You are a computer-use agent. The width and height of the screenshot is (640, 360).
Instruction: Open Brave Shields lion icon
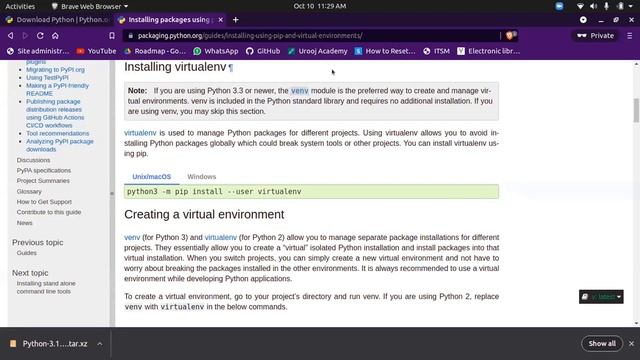click(x=510, y=36)
